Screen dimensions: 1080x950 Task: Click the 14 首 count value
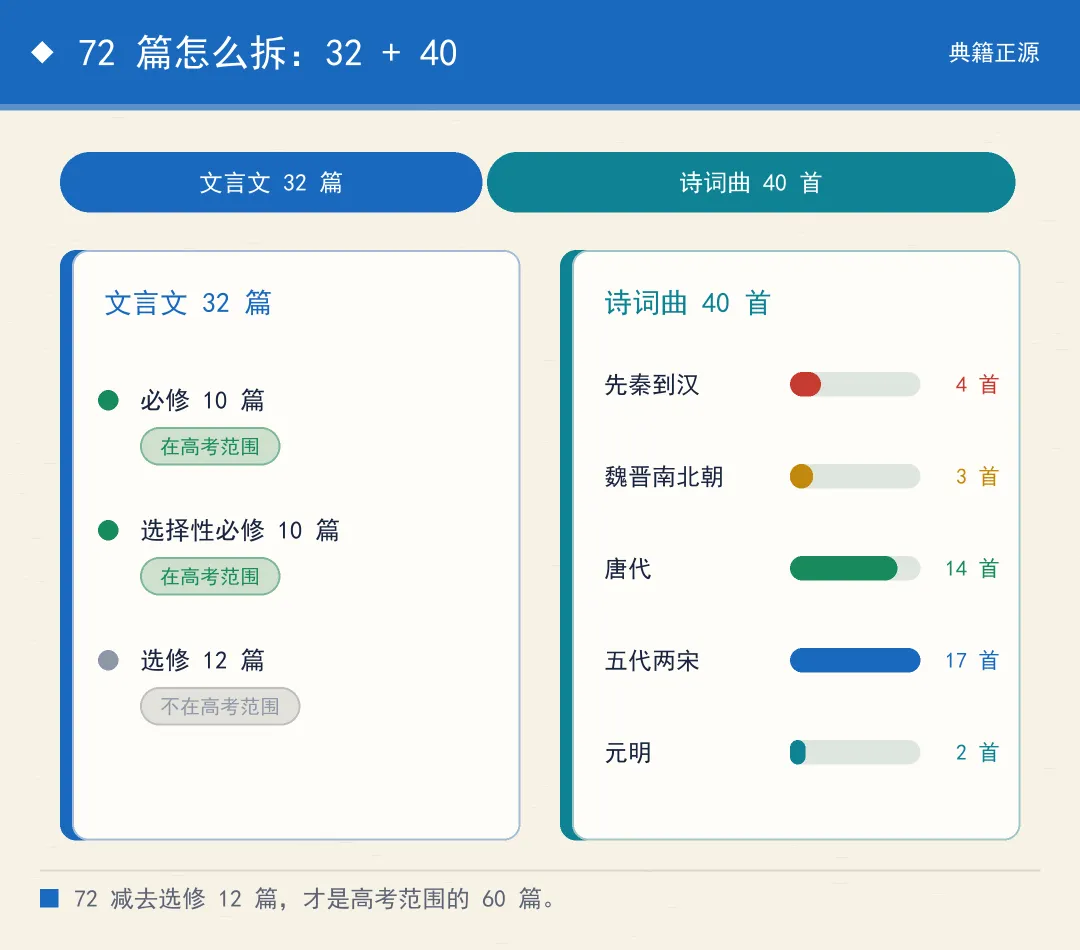972,568
